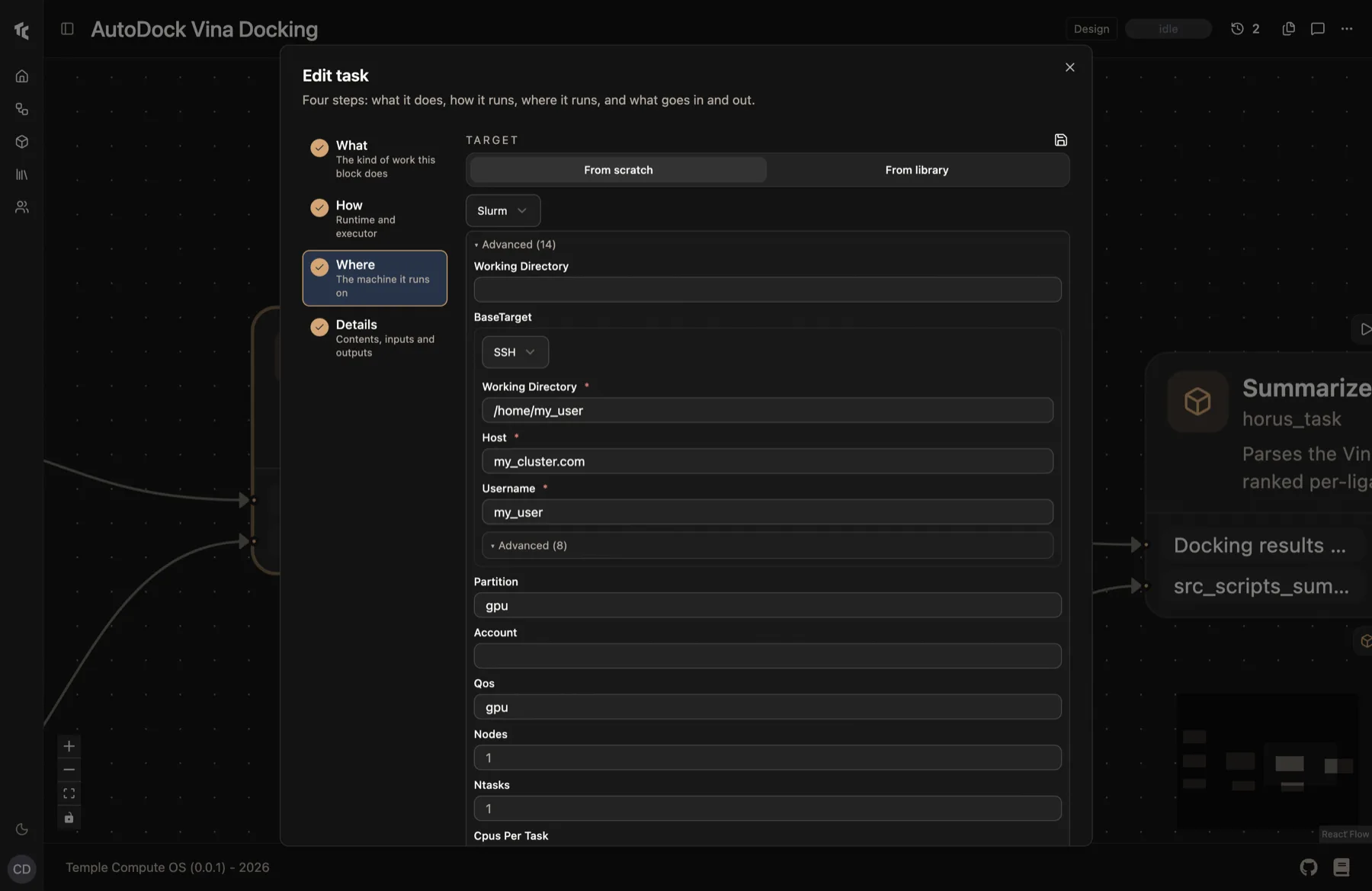This screenshot has height=891, width=1372.
Task: Zoom in on canvas with the plus button
Action: (x=69, y=746)
